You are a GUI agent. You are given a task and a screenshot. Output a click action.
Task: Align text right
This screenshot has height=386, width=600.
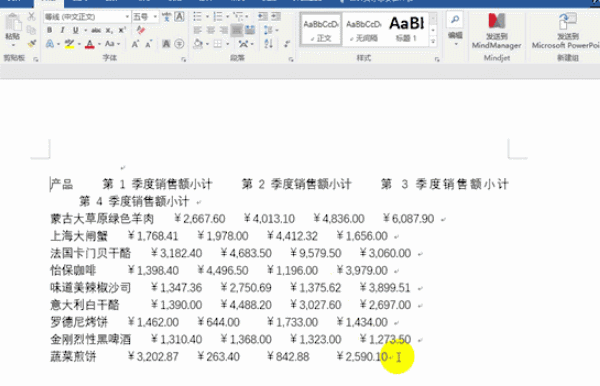223,30
